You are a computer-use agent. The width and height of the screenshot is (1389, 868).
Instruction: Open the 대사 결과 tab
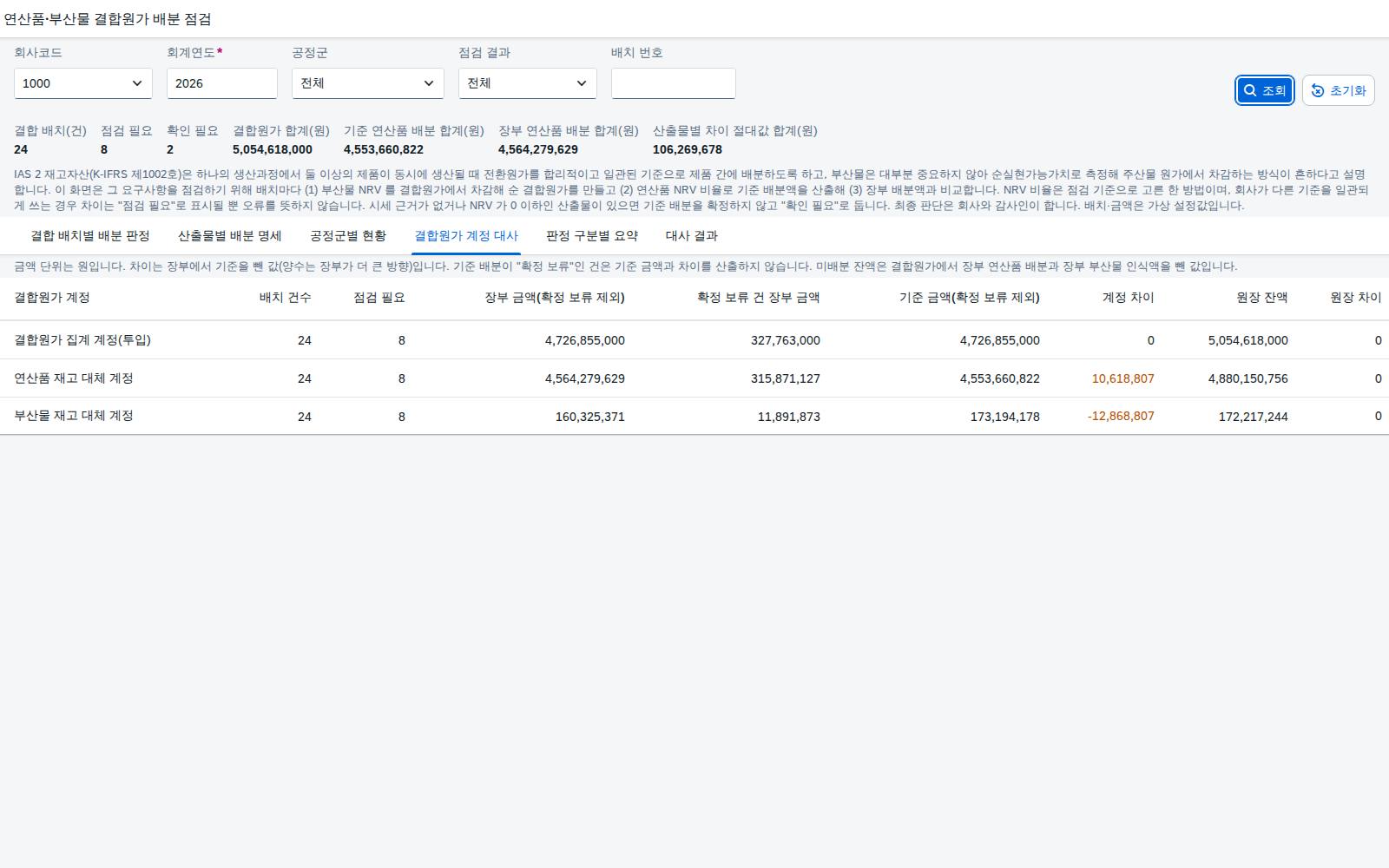(692, 236)
